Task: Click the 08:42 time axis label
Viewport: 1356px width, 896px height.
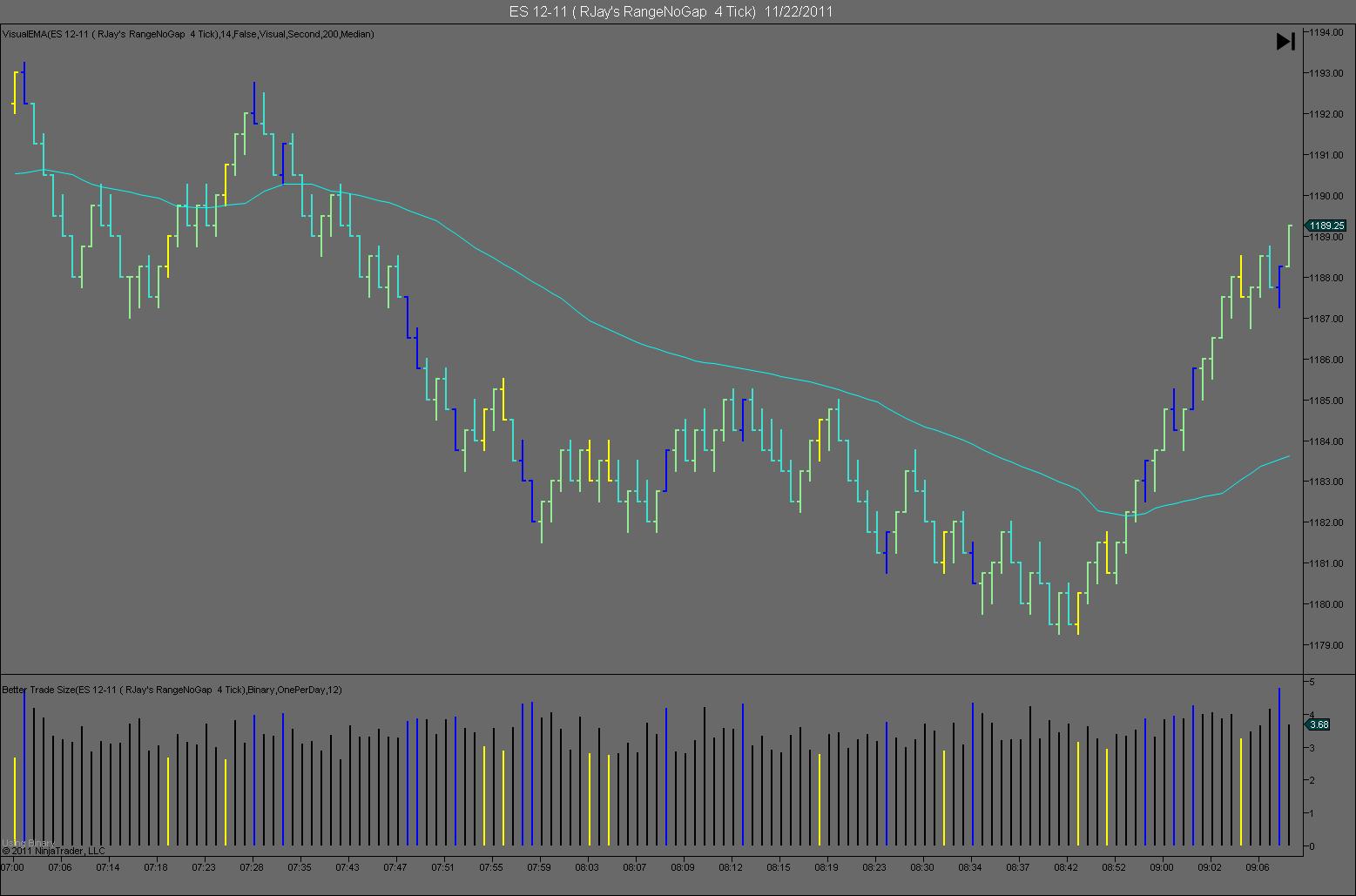Action: (x=1066, y=867)
